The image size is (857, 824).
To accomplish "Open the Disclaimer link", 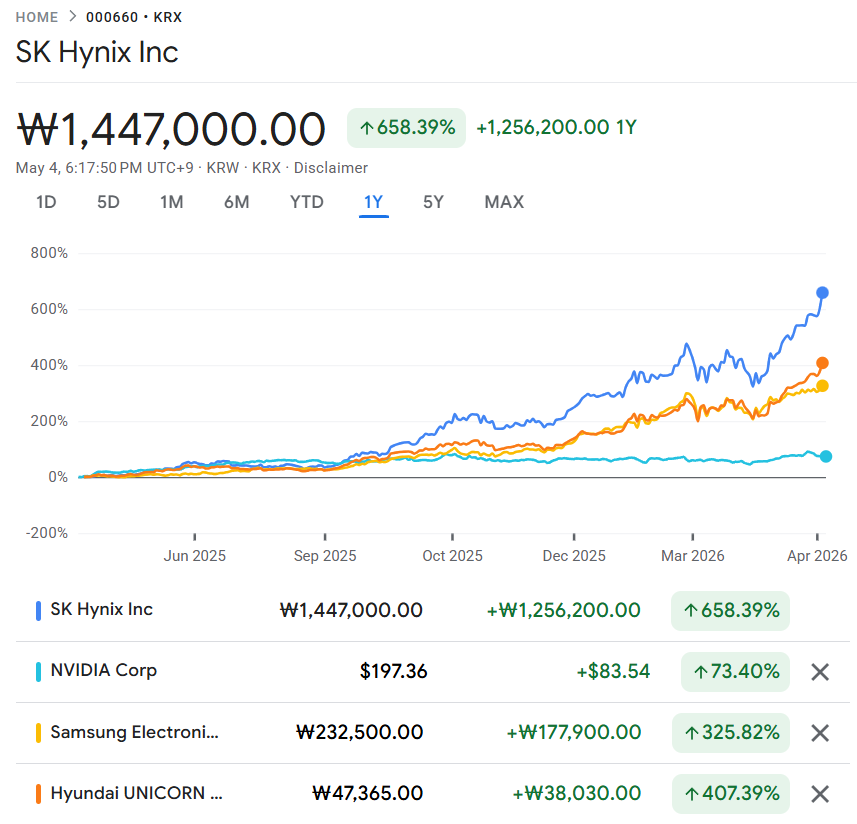I will click(x=331, y=168).
